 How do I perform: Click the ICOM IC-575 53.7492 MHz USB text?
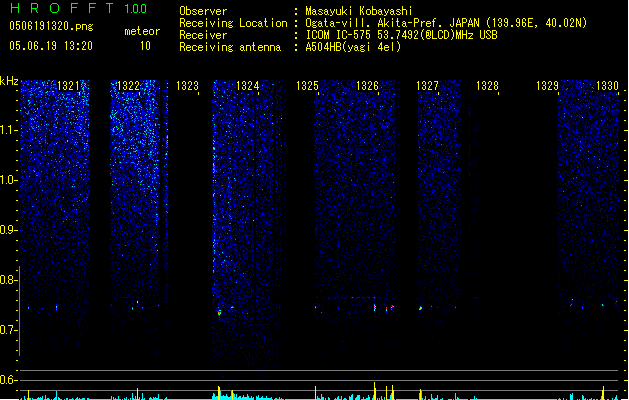point(401,35)
